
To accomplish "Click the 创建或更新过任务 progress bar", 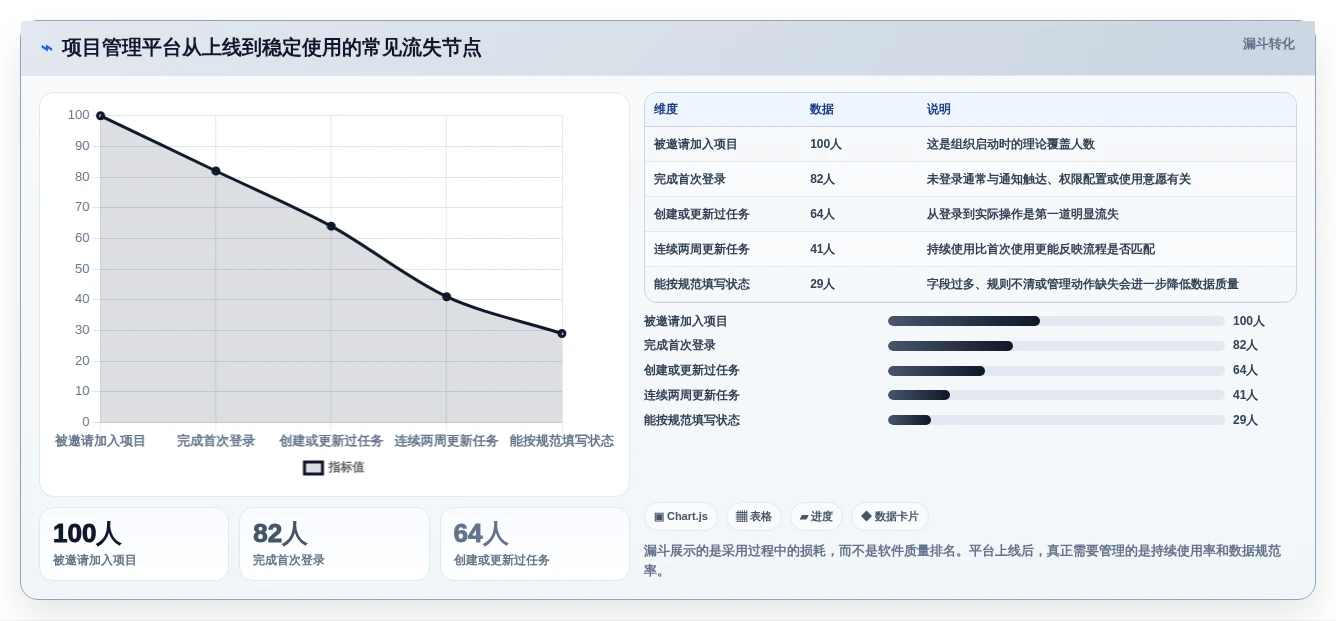I will click(x=1056, y=371).
